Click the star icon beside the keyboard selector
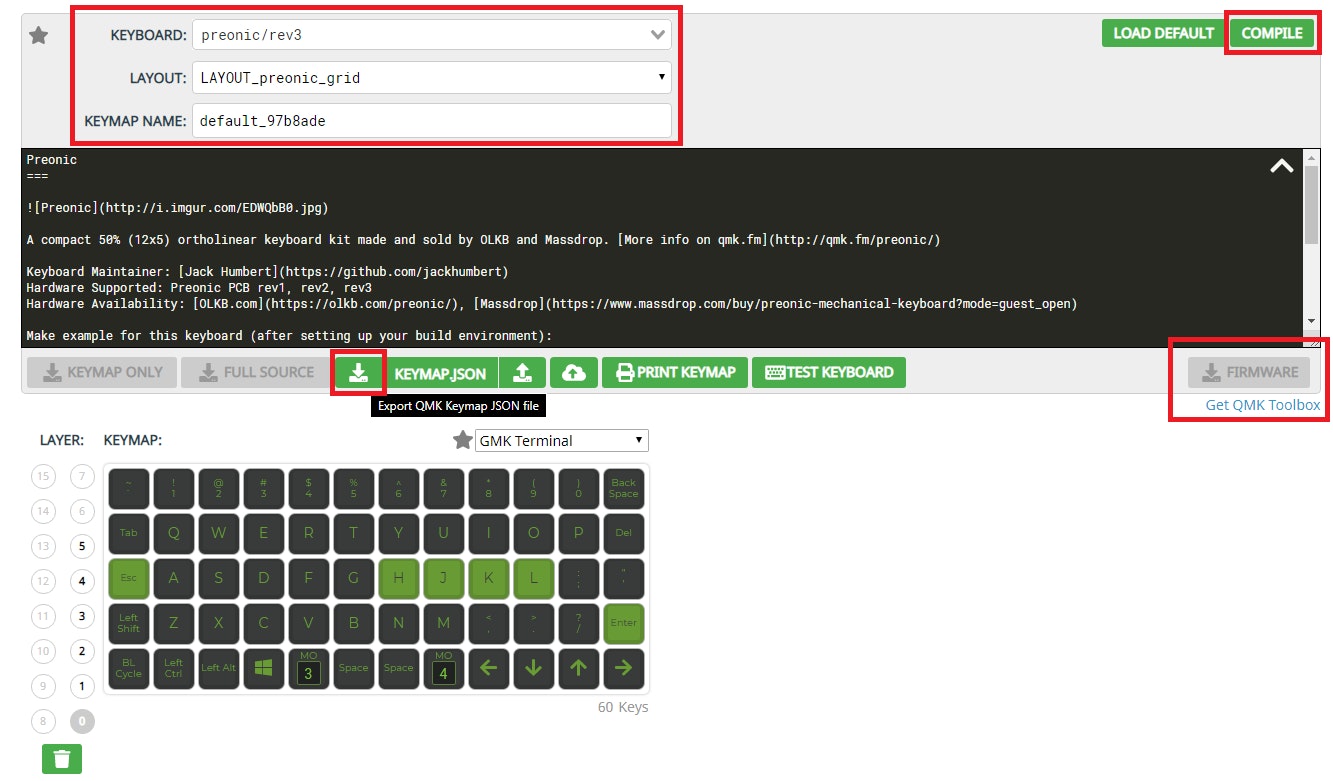 coord(38,36)
